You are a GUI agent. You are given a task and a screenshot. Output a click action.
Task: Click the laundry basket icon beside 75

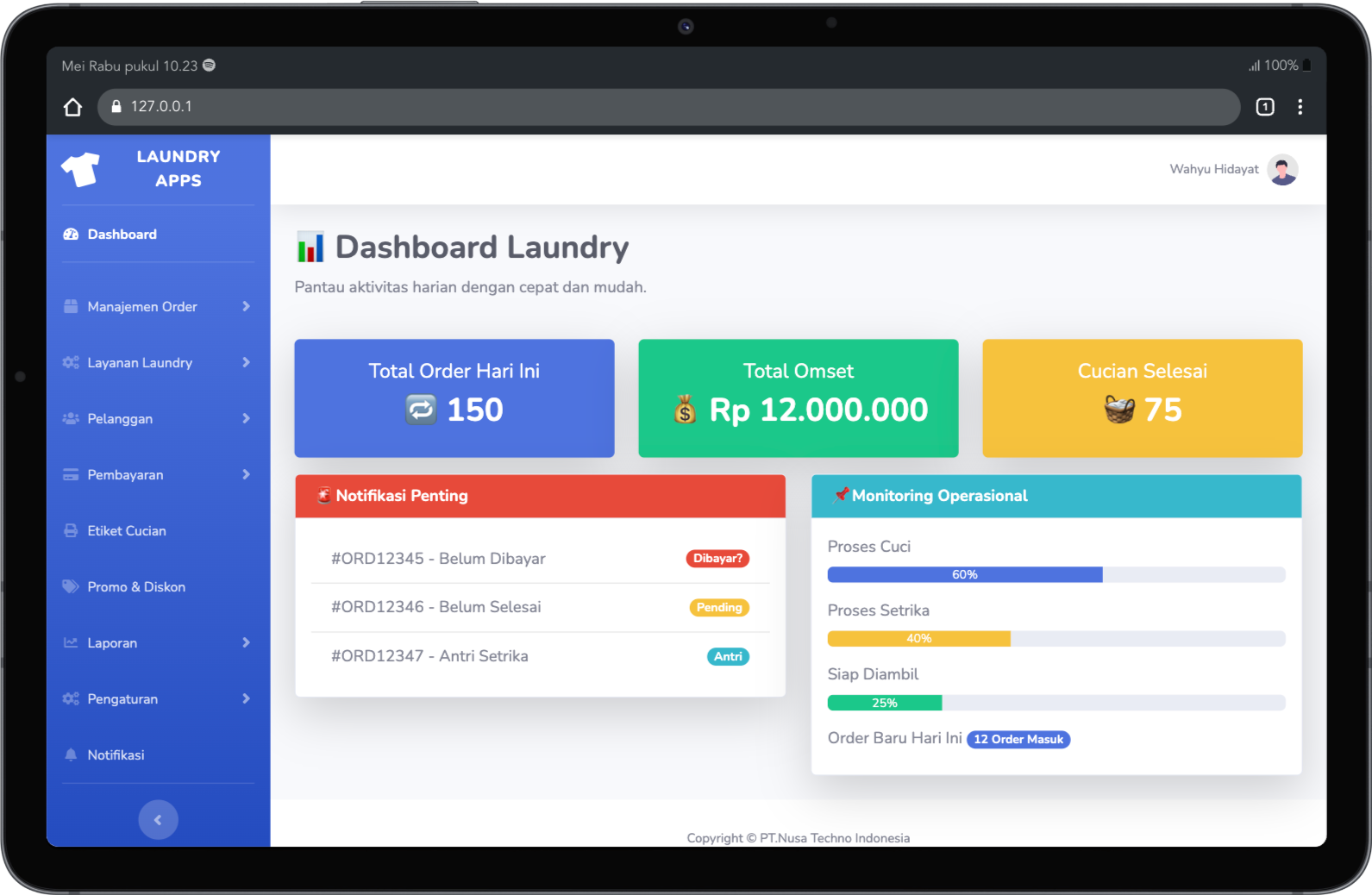pos(1119,410)
